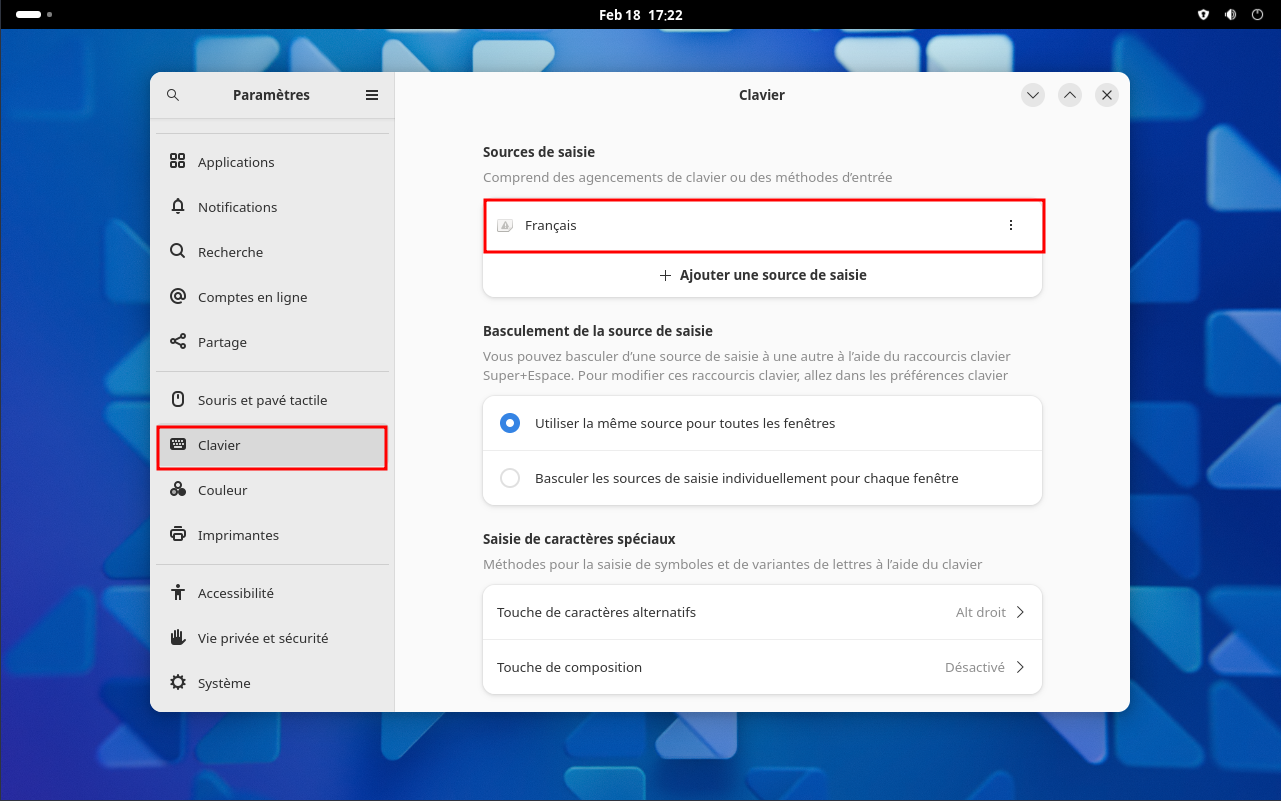Click the Système gear icon
The width and height of the screenshot is (1281, 801).
pyautogui.click(x=178, y=683)
